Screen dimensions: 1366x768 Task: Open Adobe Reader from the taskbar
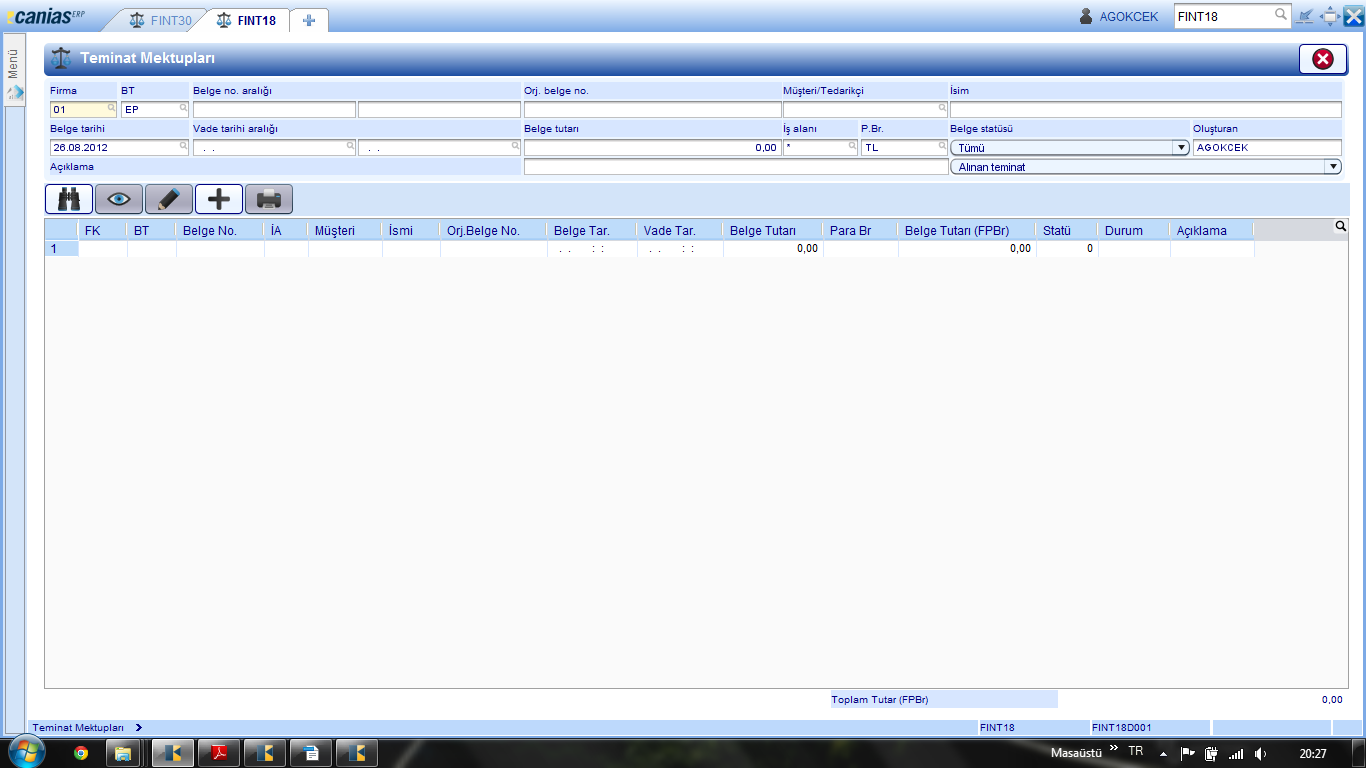pyautogui.click(x=219, y=753)
